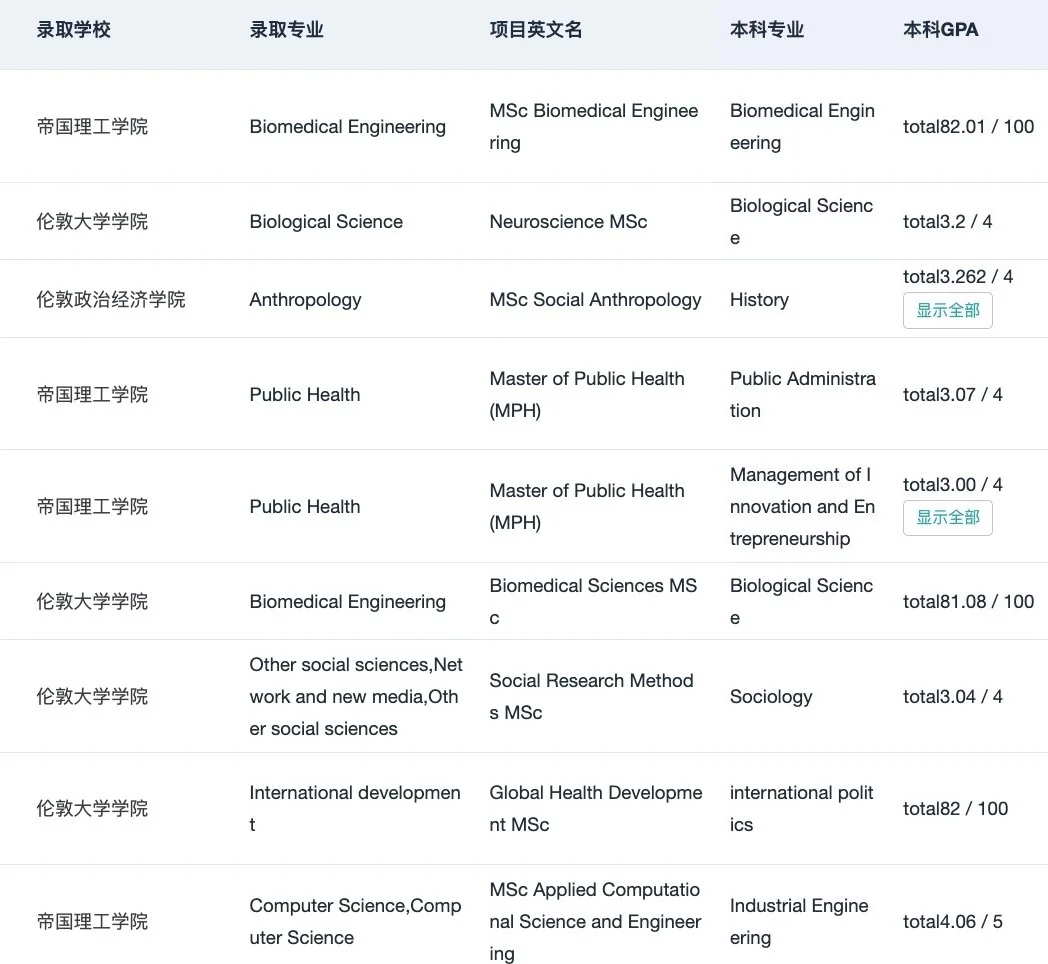
Task: Select the Public Administration major cell
Action: point(802,394)
